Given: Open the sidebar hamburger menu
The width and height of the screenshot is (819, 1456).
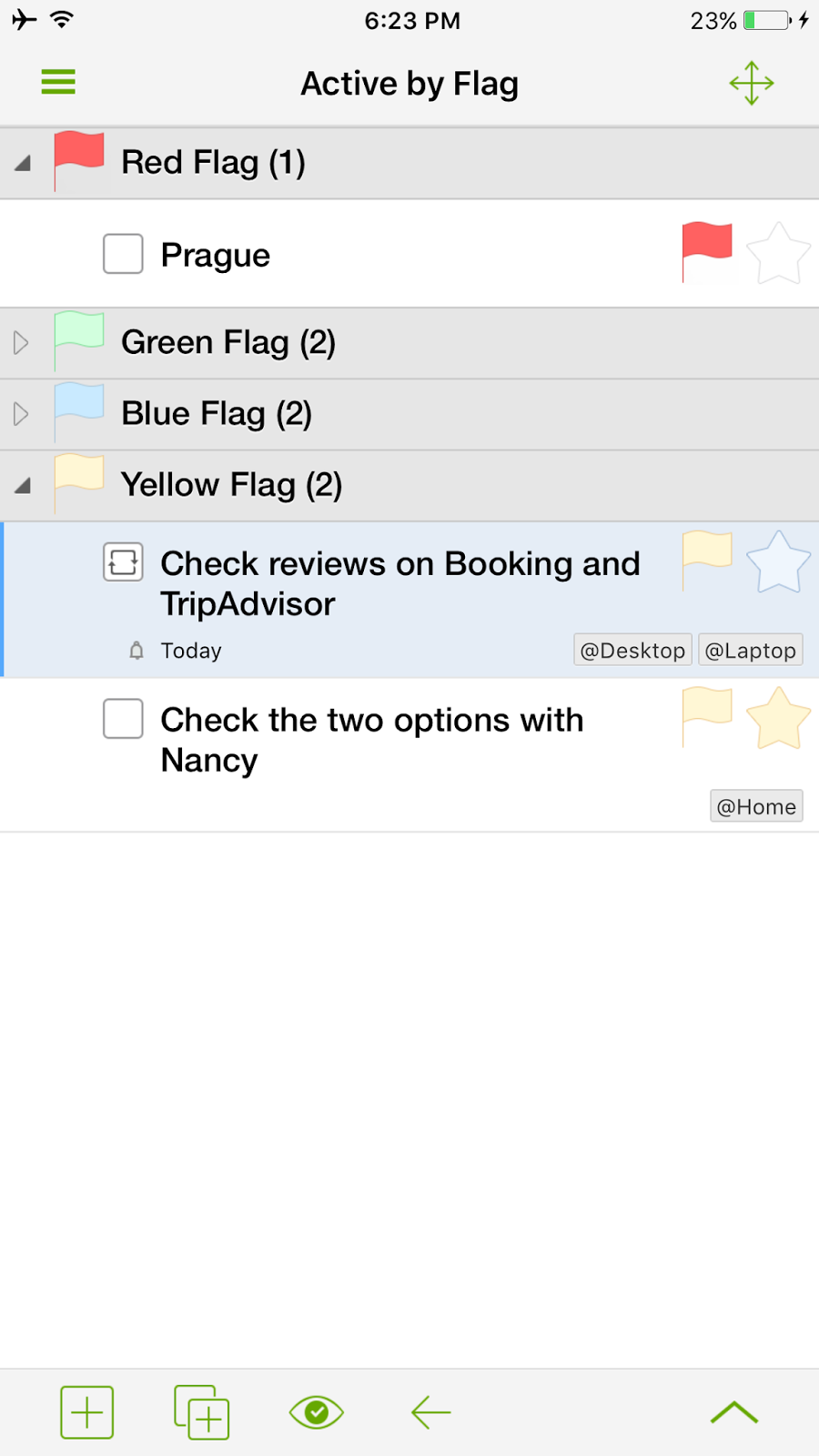Looking at the screenshot, I should (57, 82).
